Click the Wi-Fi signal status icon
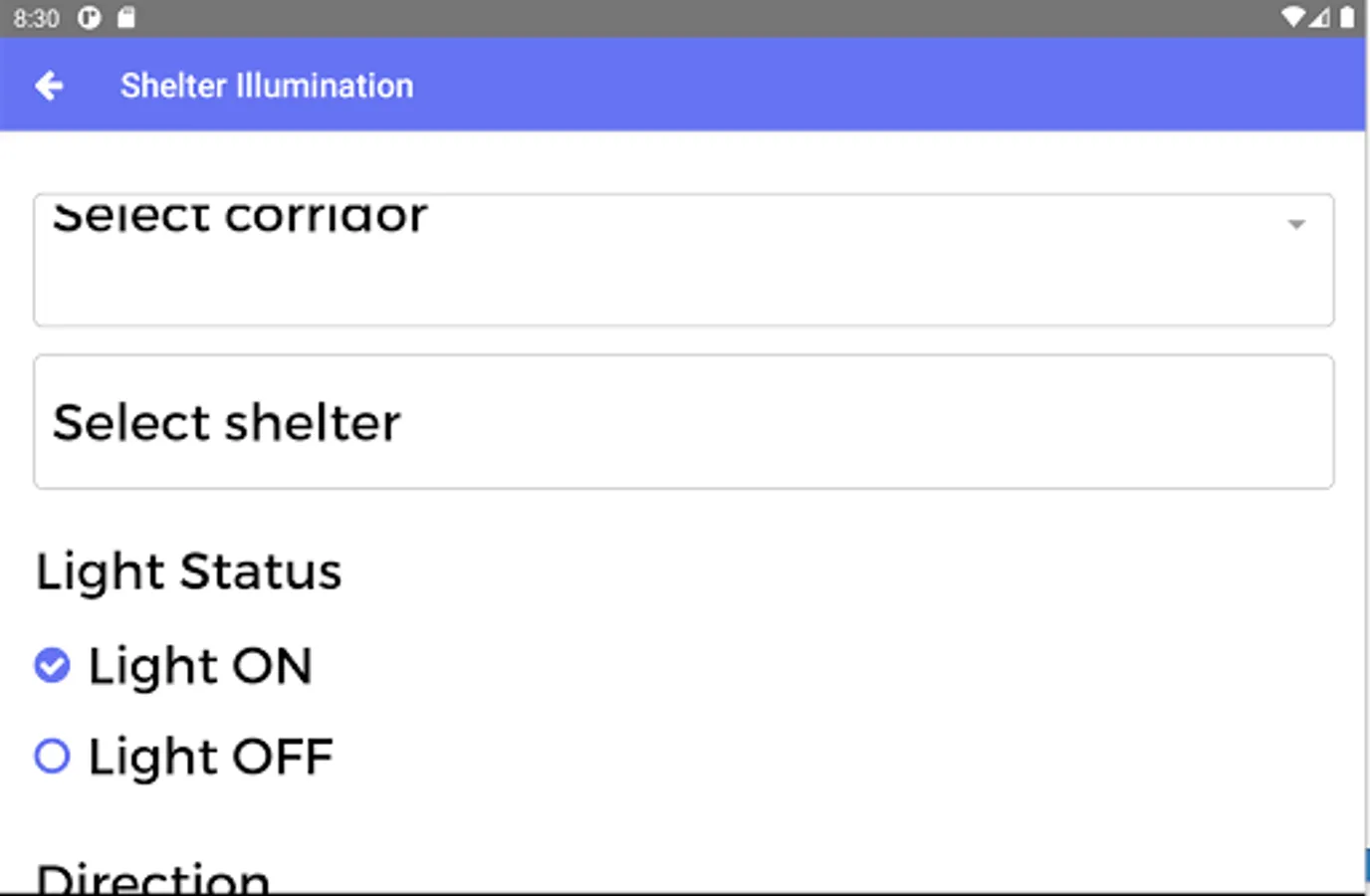Image resolution: width=1370 pixels, height=896 pixels. pyautogui.click(x=1292, y=18)
